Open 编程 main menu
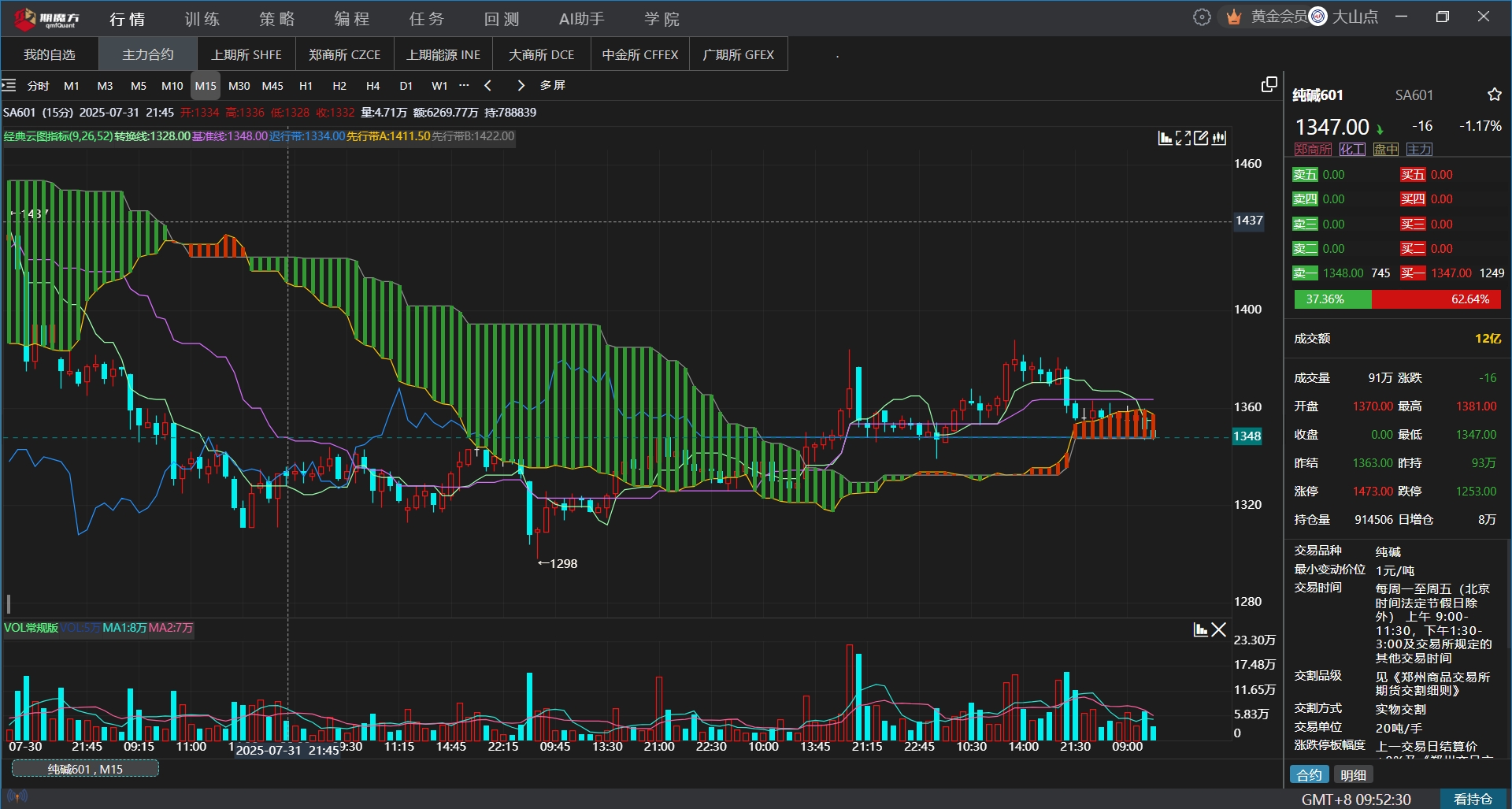 click(352, 19)
